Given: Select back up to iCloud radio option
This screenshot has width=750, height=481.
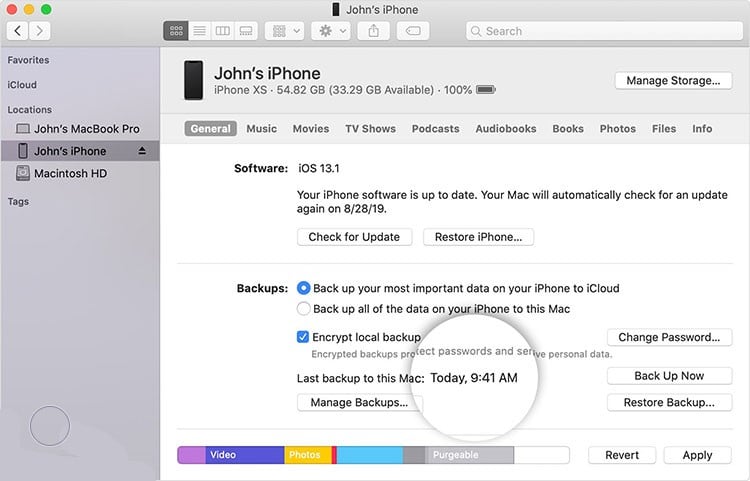Looking at the screenshot, I should point(303,288).
